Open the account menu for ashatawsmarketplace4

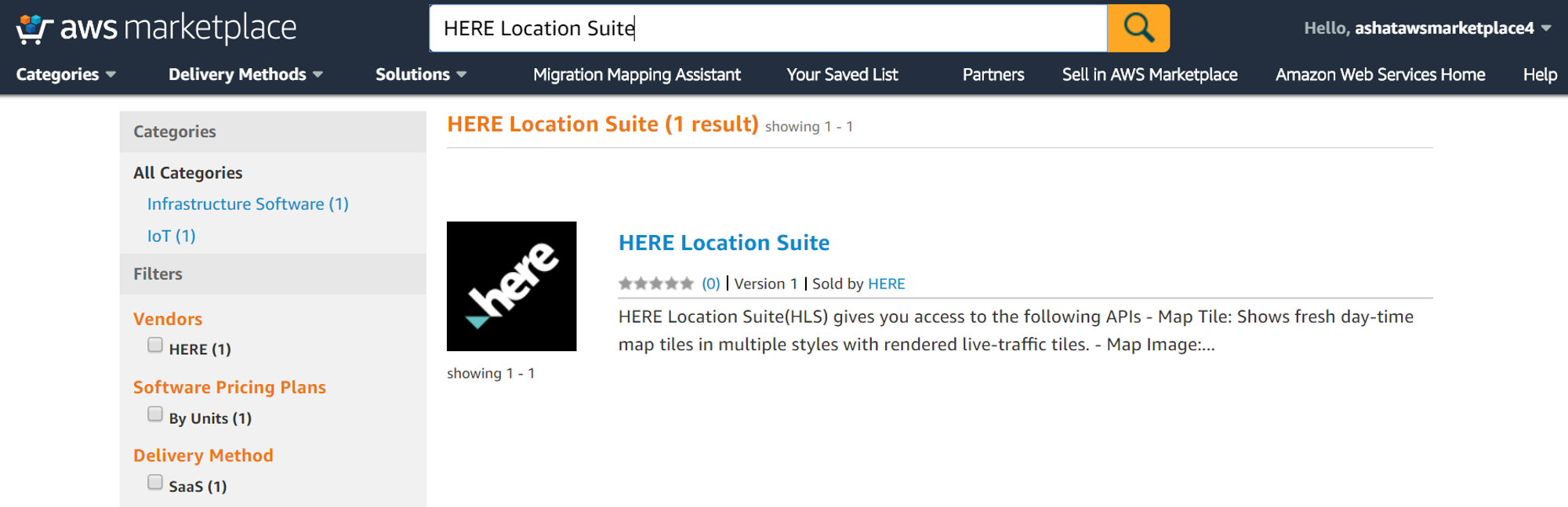point(1427,28)
